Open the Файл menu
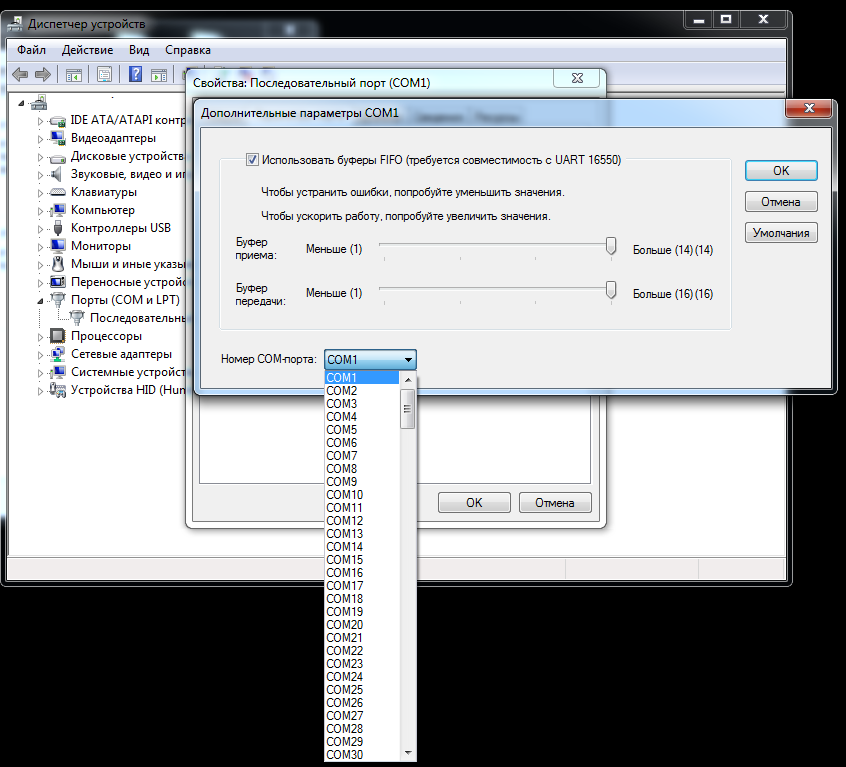The image size is (846, 767). (x=31, y=50)
